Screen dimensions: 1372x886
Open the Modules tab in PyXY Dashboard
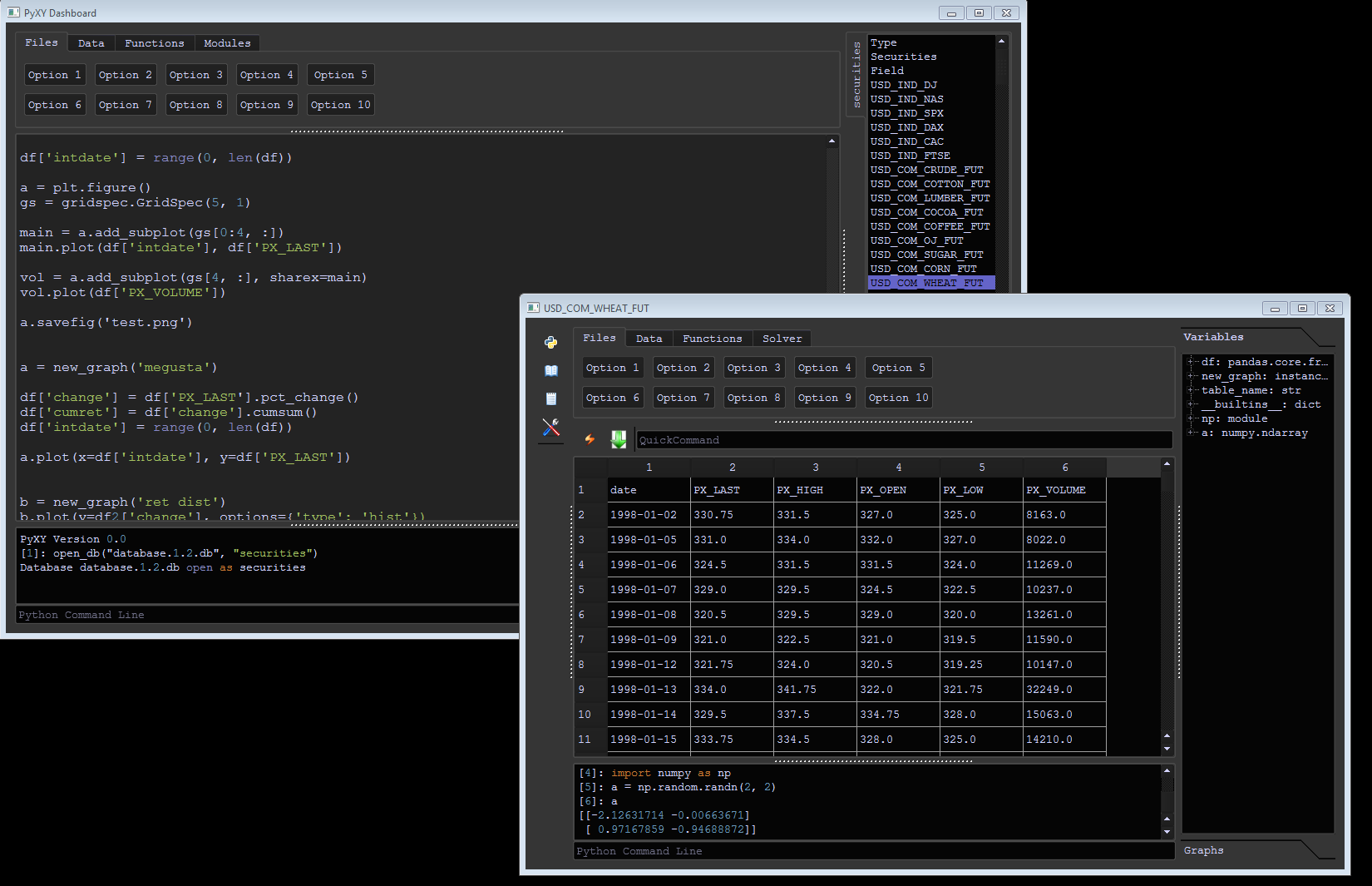pyautogui.click(x=227, y=43)
